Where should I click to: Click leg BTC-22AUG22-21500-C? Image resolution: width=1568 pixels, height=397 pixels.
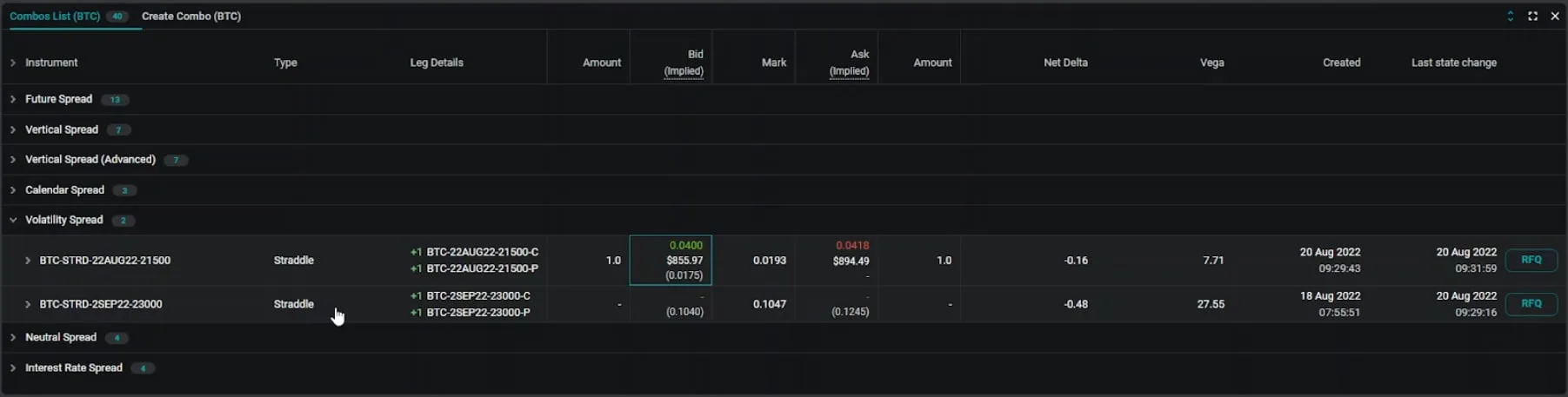pos(483,252)
